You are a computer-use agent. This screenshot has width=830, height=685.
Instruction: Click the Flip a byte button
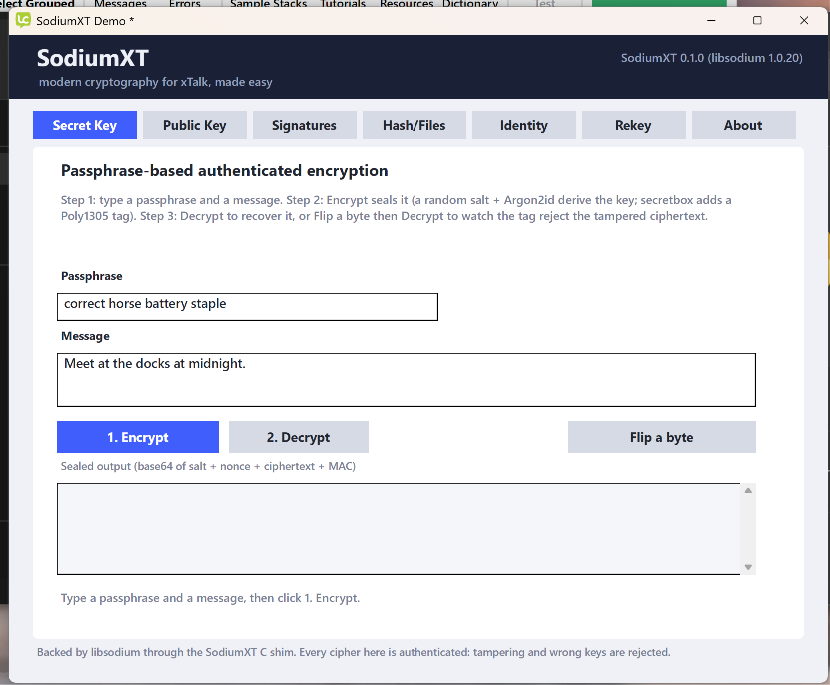point(662,437)
